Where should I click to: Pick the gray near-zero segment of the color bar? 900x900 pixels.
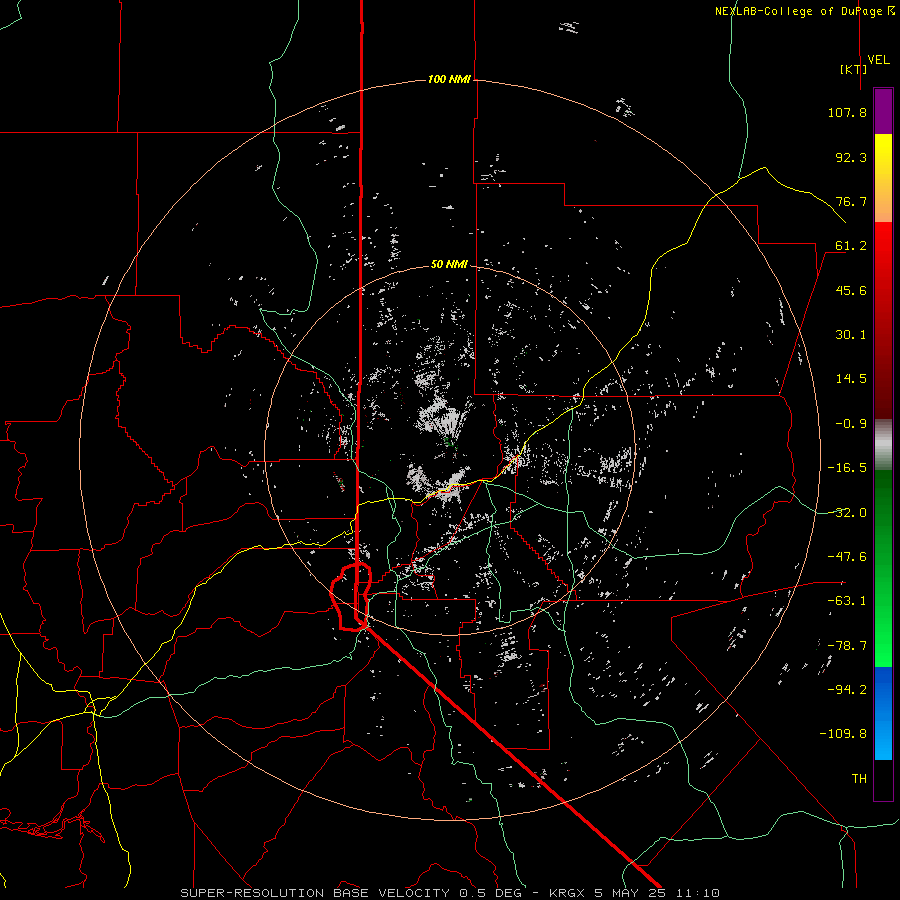[883, 445]
